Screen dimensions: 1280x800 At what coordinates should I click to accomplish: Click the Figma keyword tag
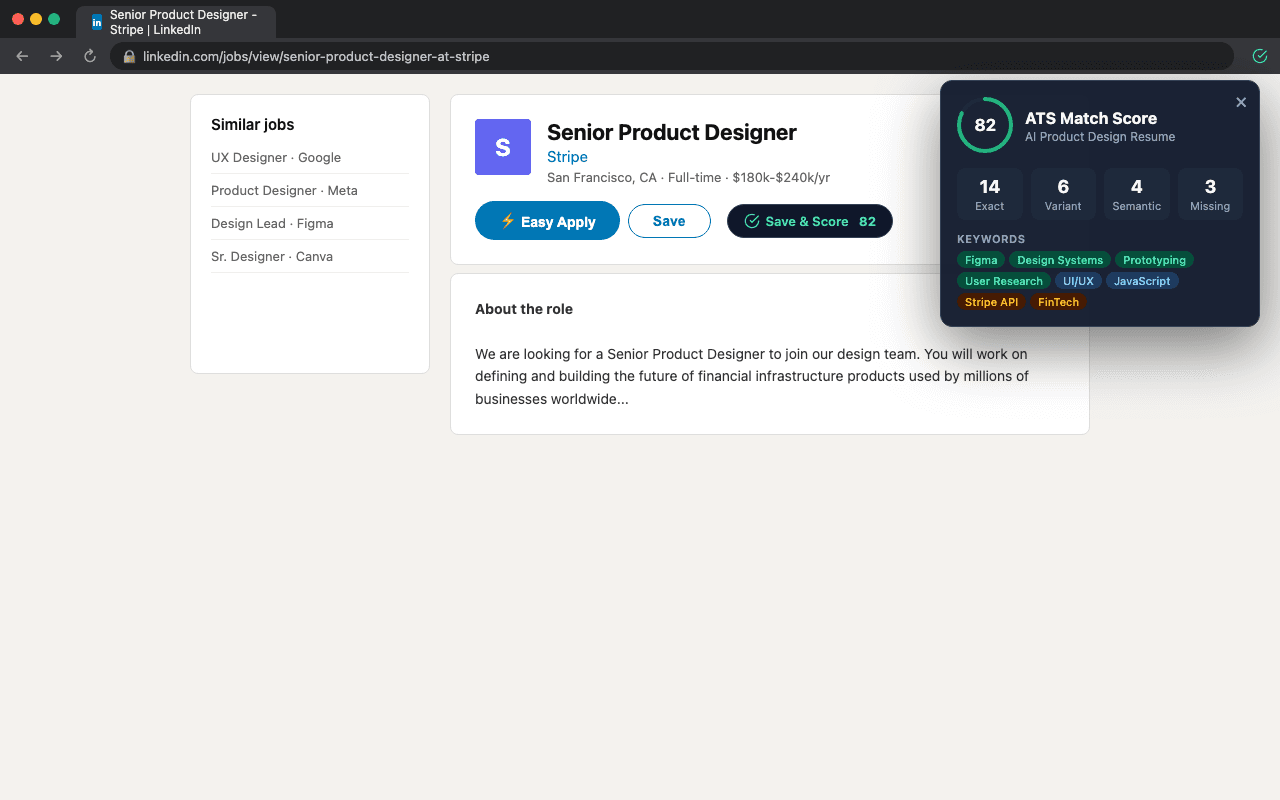click(981, 260)
